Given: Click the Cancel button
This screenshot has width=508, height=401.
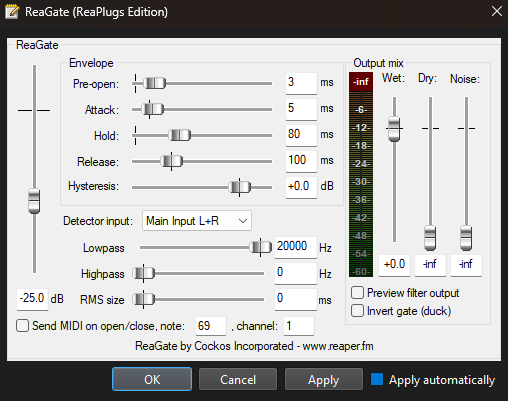Looking at the screenshot, I should tap(238, 379).
